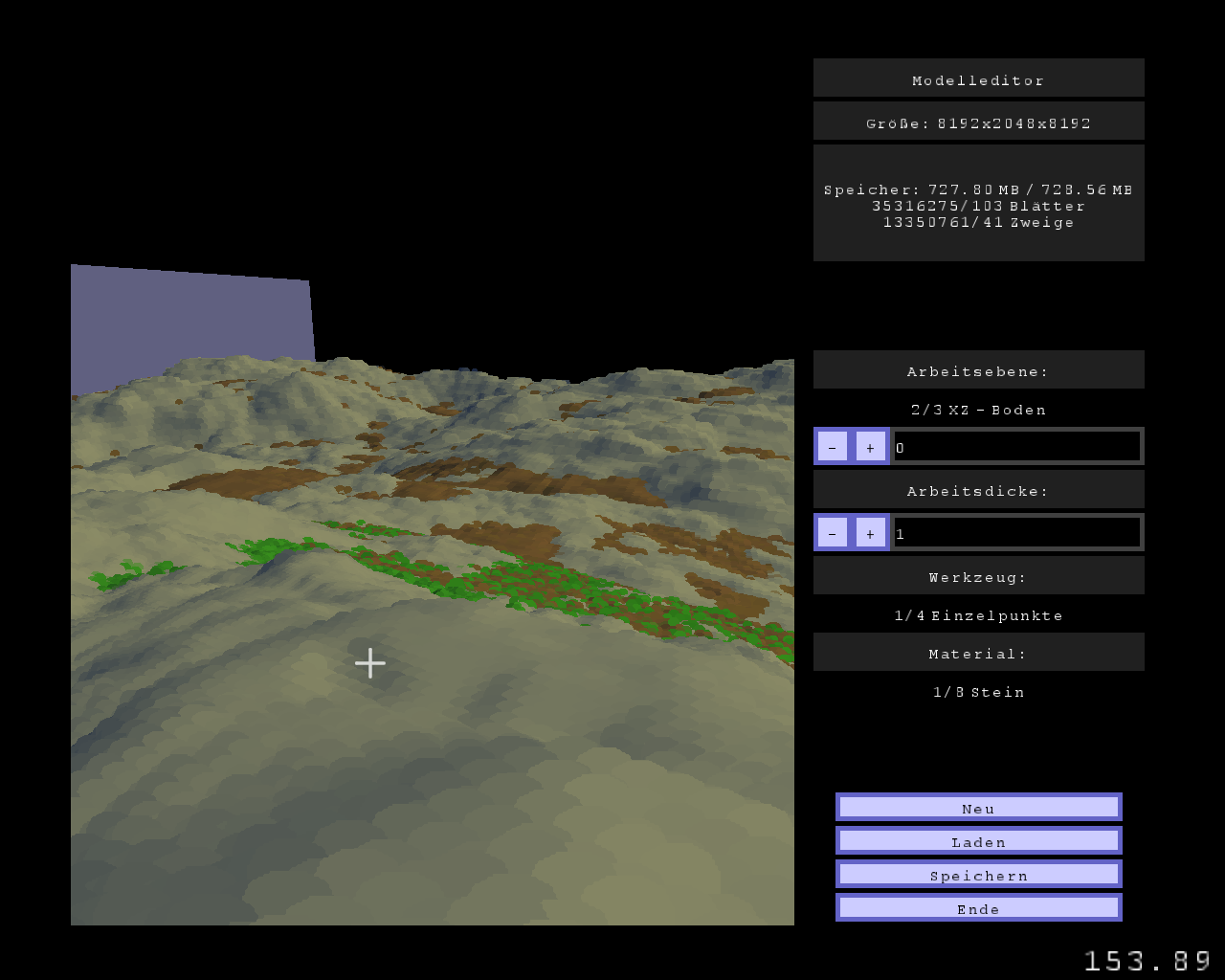Viewport: 1225px width, 980px height.
Task: Focus the Arbeitsdicke value field
Action: click(x=1016, y=533)
